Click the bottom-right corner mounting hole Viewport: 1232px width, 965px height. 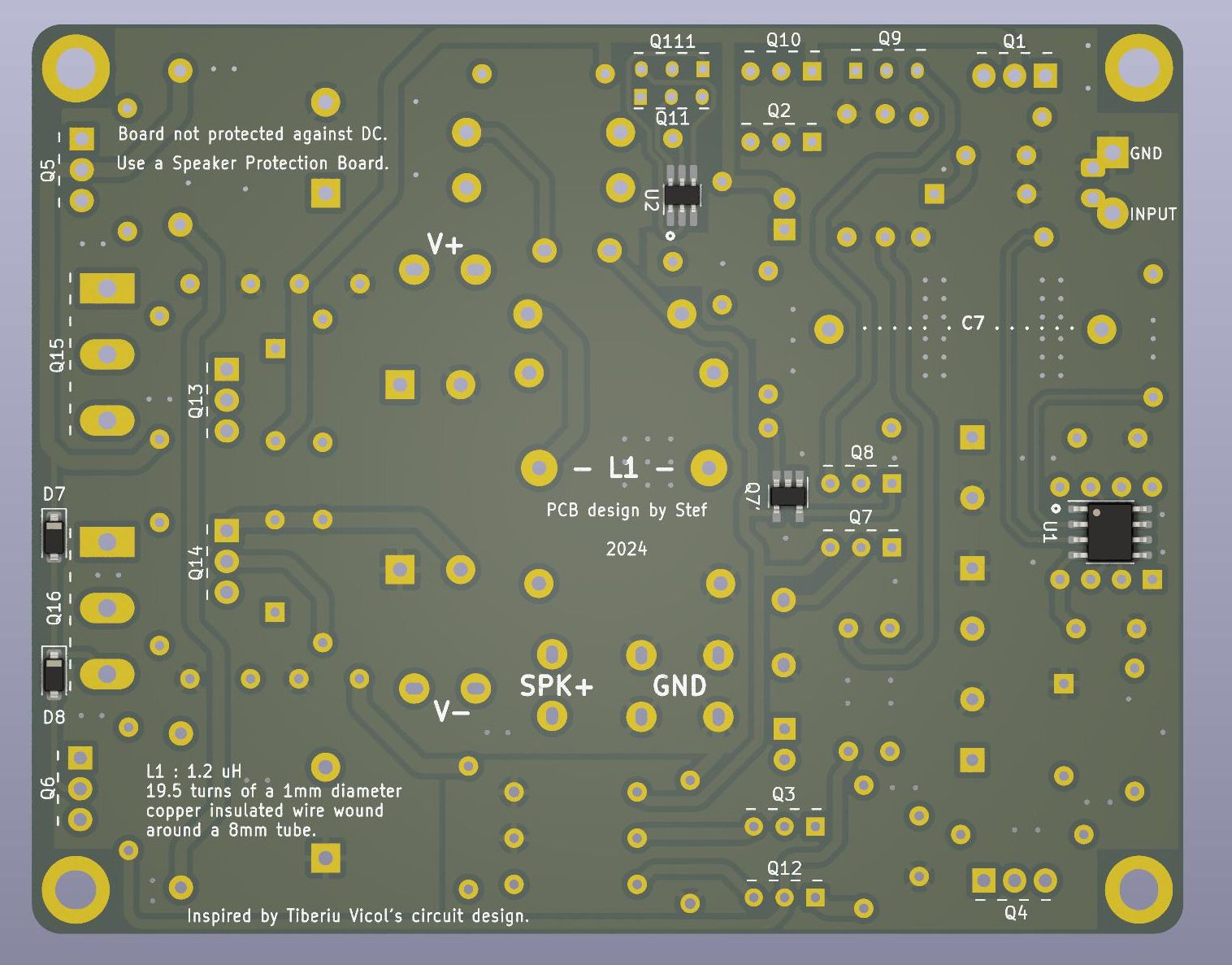[x=1139, y=889]
